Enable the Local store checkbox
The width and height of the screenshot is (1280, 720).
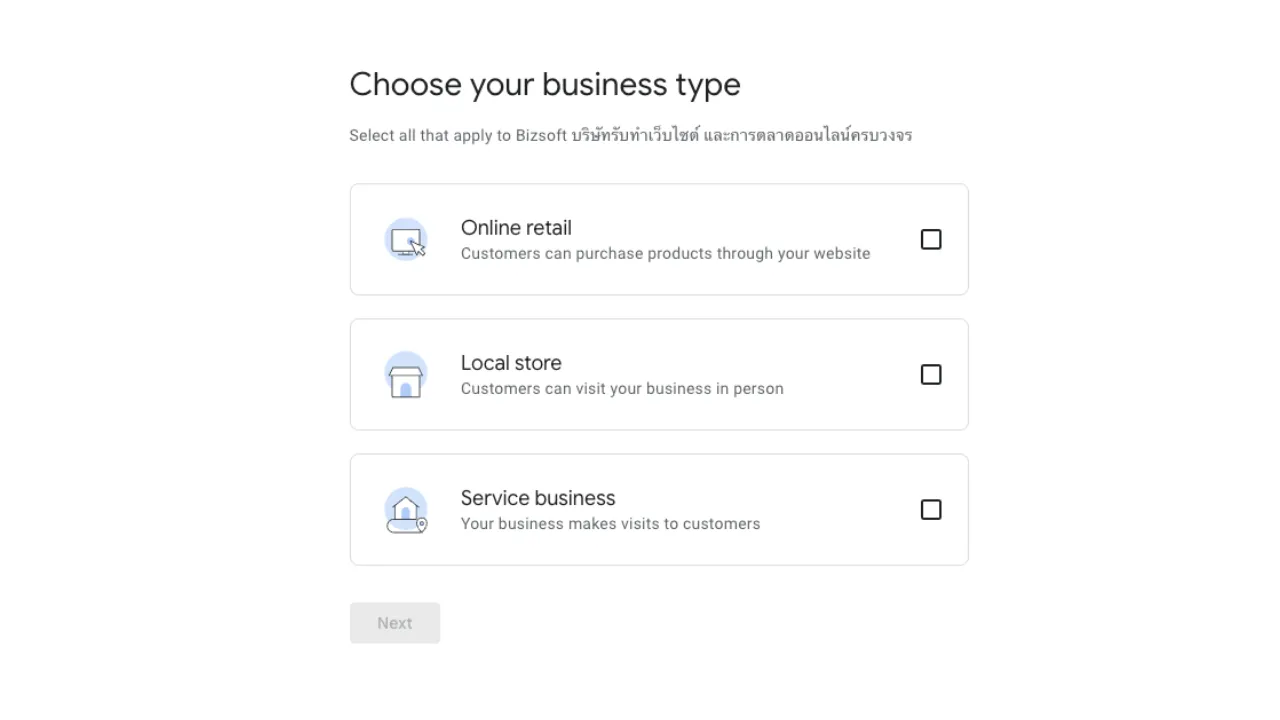point(930,374)
